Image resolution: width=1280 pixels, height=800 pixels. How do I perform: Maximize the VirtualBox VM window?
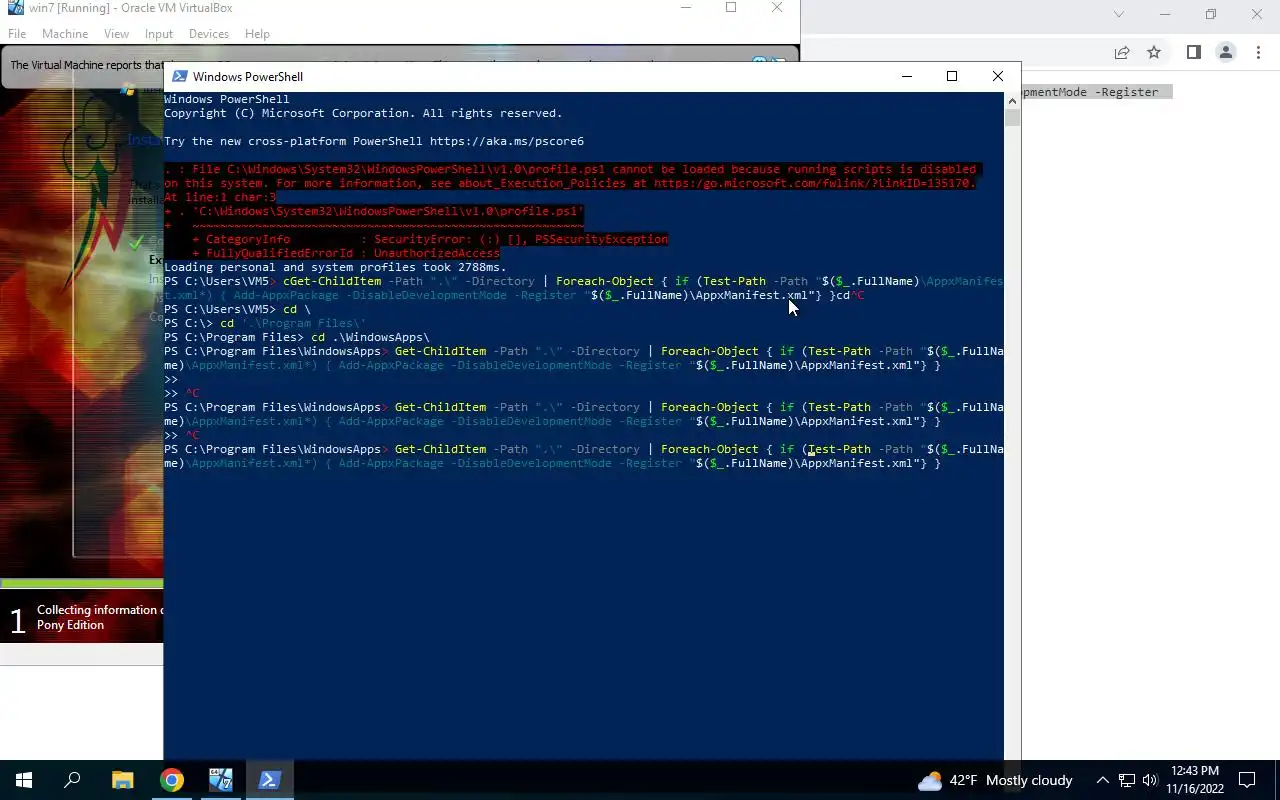coord(731,8)
